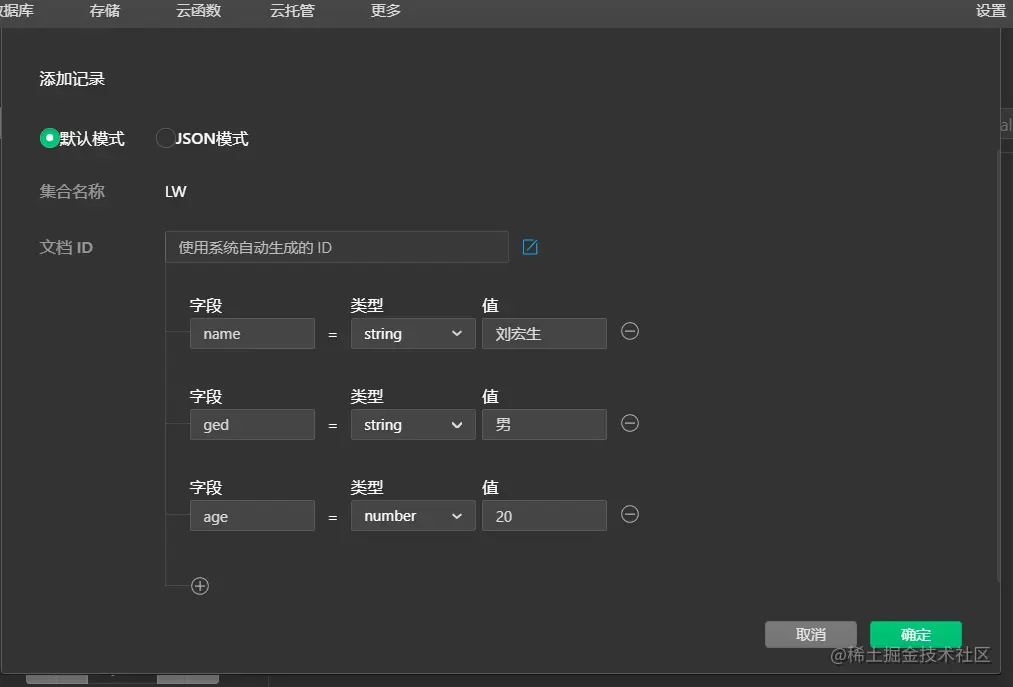This screenshot has height=687, width=1013.
Task: Click the value input containing 刘宏生
Action: point(545,333)
